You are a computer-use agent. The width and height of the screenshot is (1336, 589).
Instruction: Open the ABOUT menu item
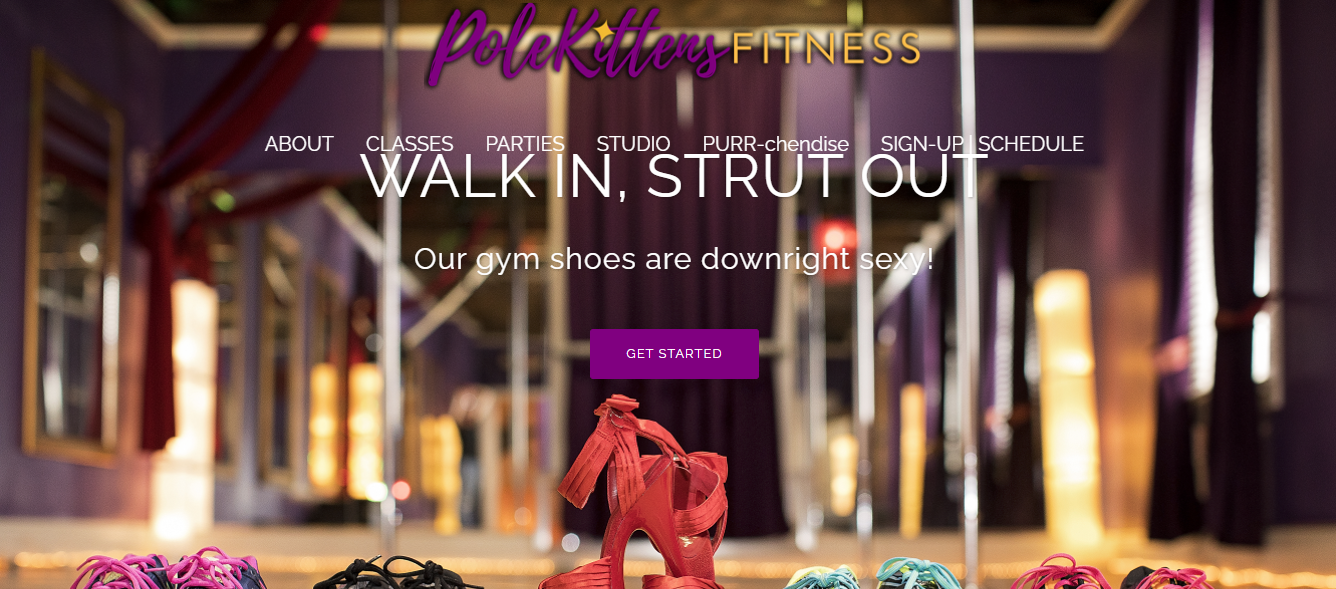(x=299, y=144)
